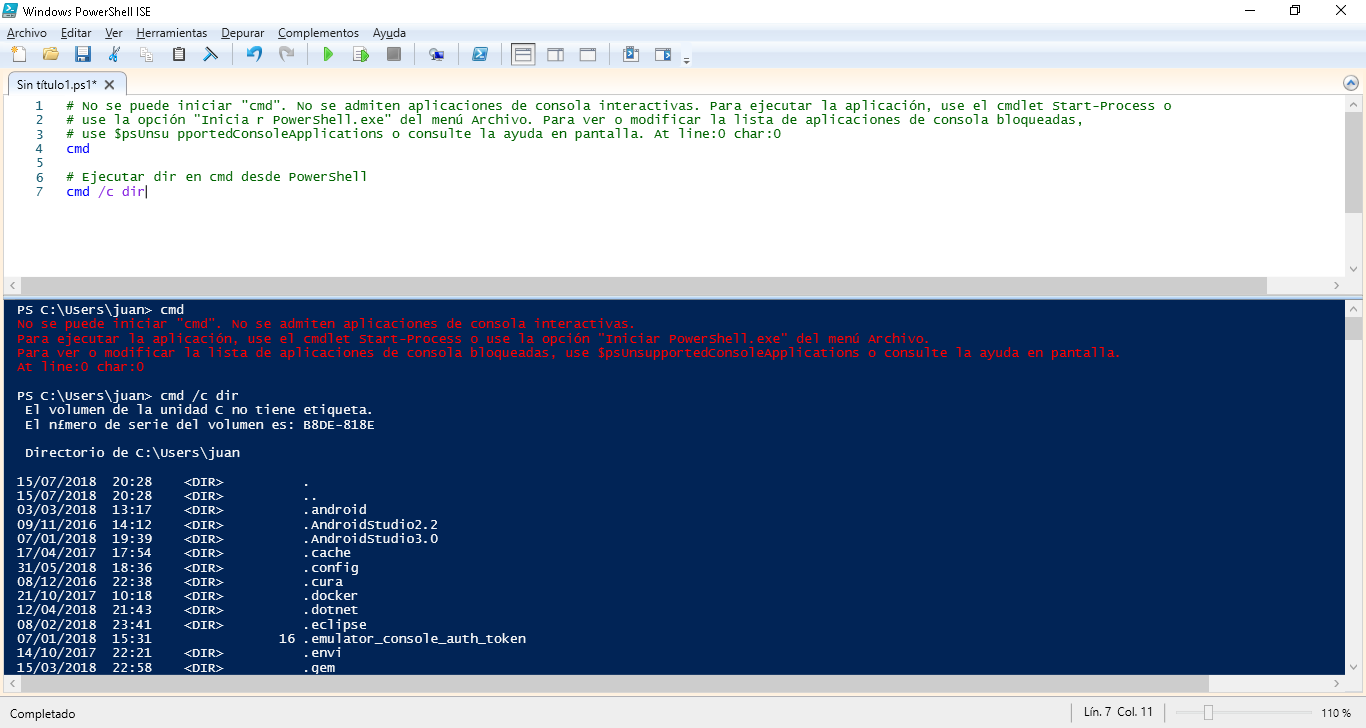Open the Archivo menu
1366x728 pixels.
(27, 33)
